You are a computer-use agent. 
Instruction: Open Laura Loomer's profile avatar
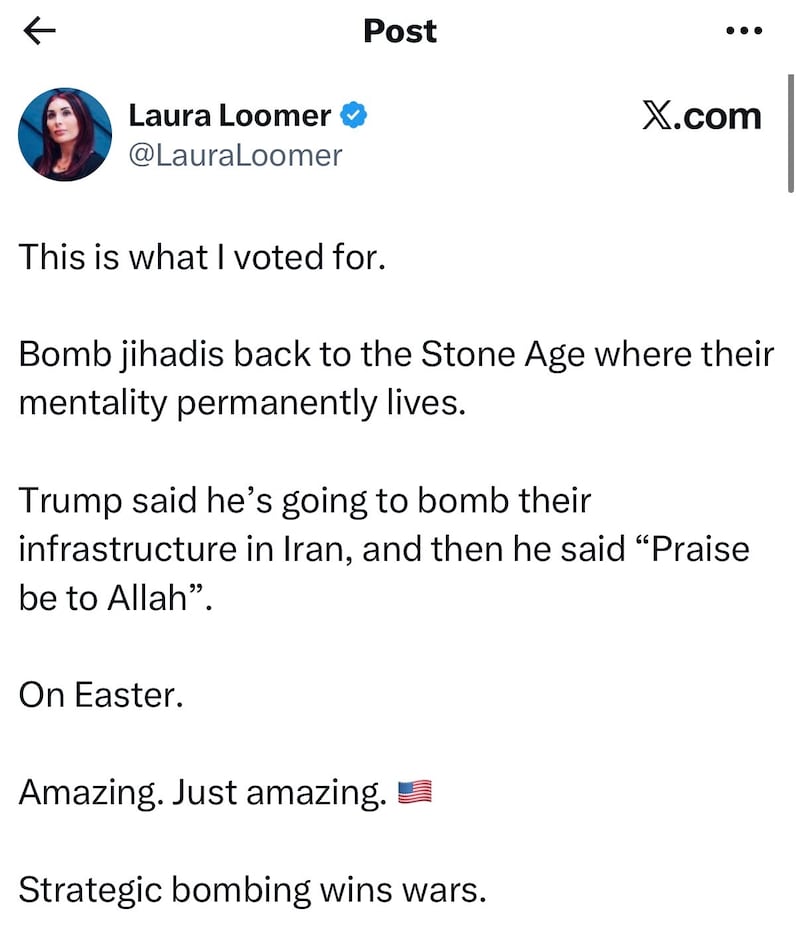tap(64, 131)
